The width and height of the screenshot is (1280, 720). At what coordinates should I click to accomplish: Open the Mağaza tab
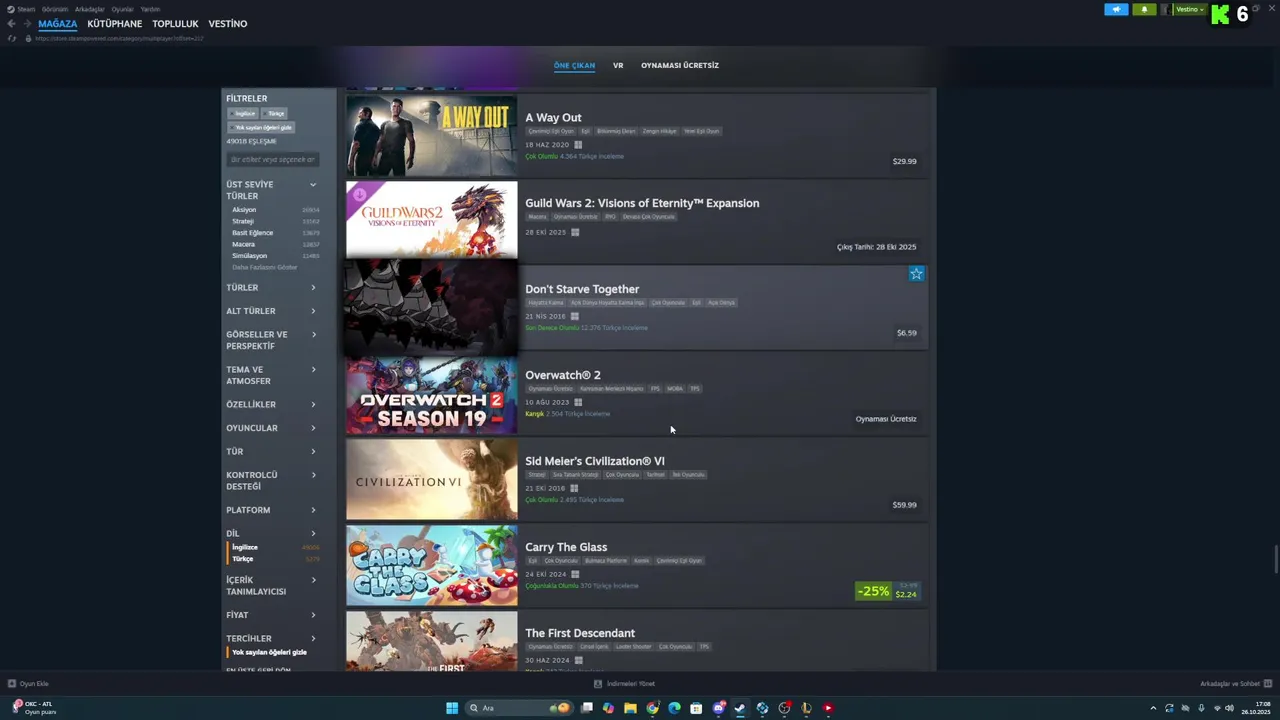pos(58,24)
